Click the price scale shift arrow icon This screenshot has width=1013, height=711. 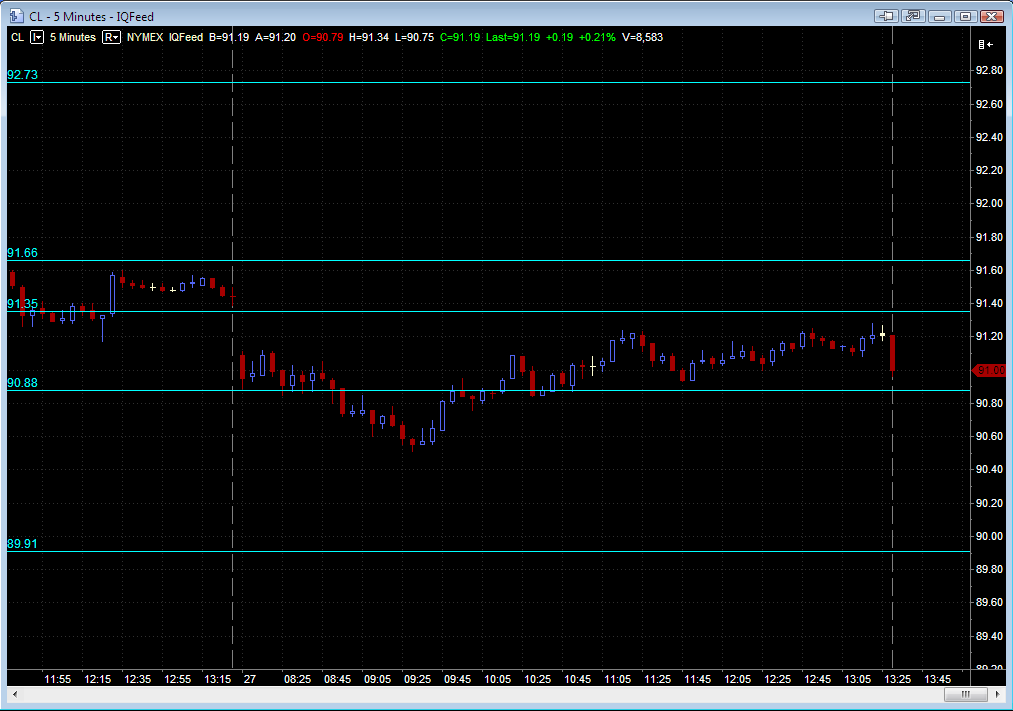(985, 45)
